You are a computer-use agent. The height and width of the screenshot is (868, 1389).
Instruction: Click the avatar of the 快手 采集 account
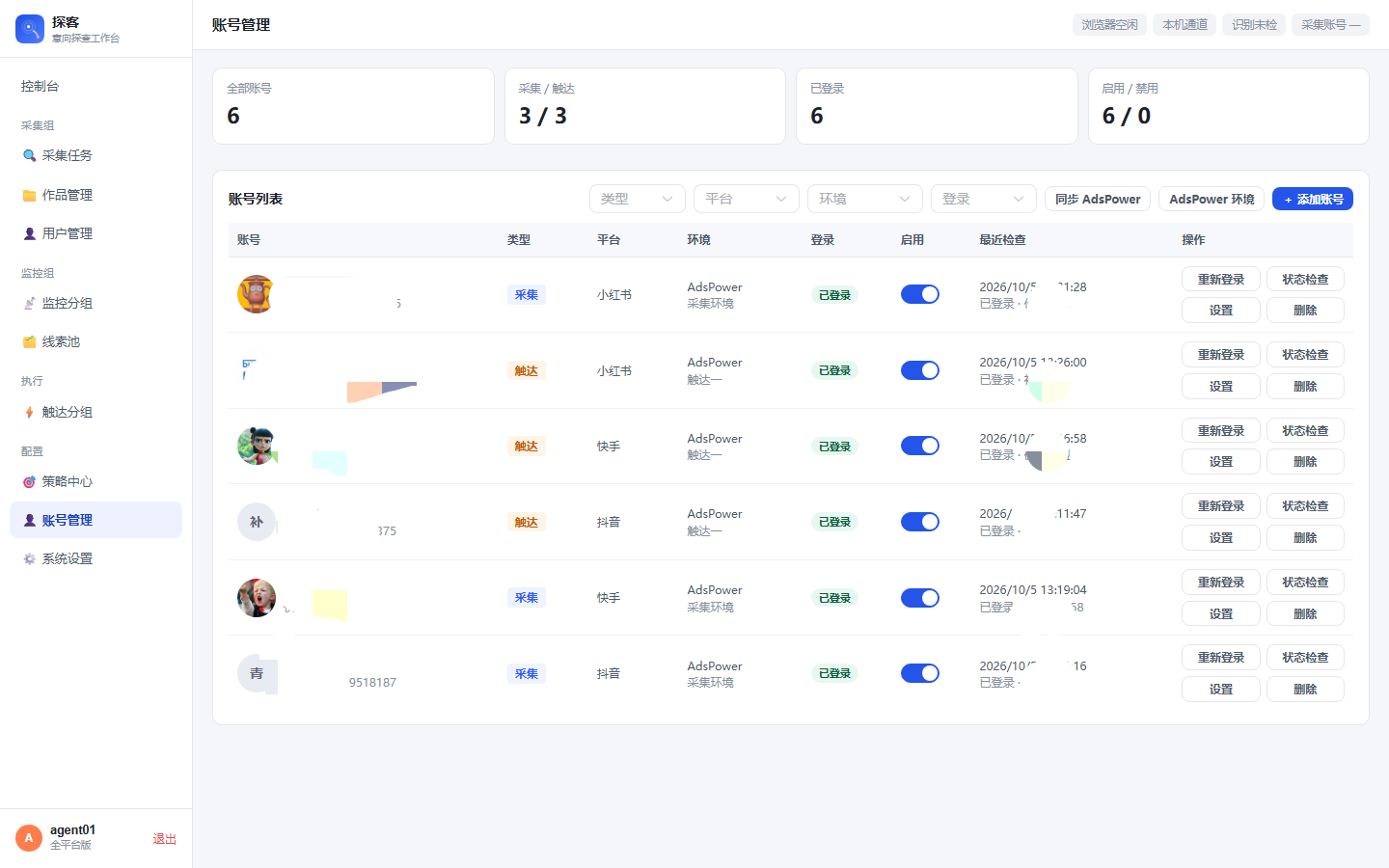coord(257,598)
